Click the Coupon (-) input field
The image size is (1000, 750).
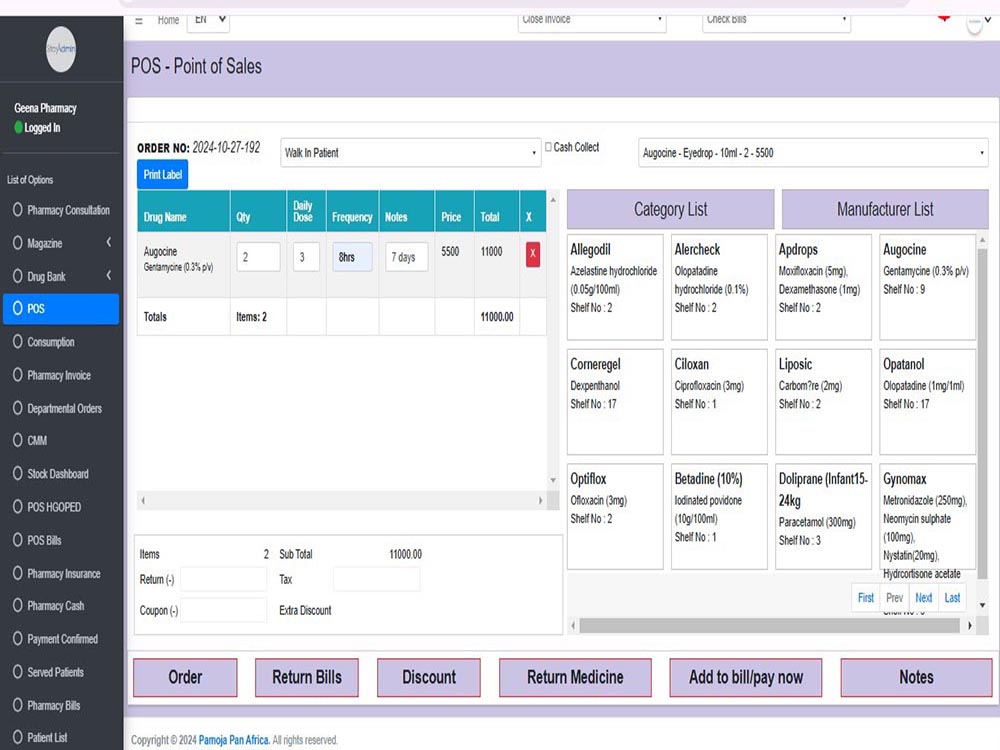(x=223, y=610)
